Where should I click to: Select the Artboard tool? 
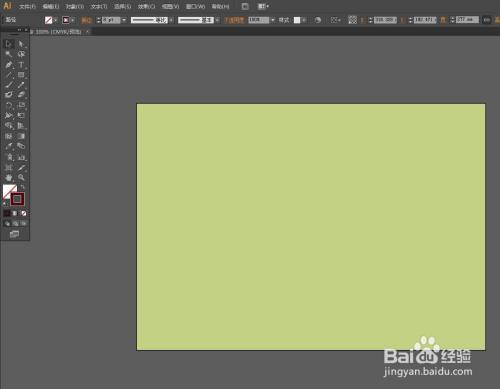8,167
